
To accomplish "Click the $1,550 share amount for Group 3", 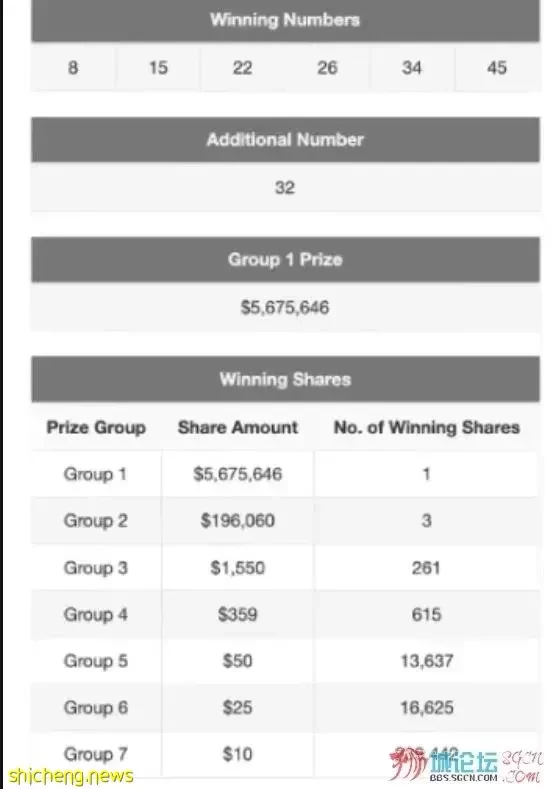I will [238, 568].
